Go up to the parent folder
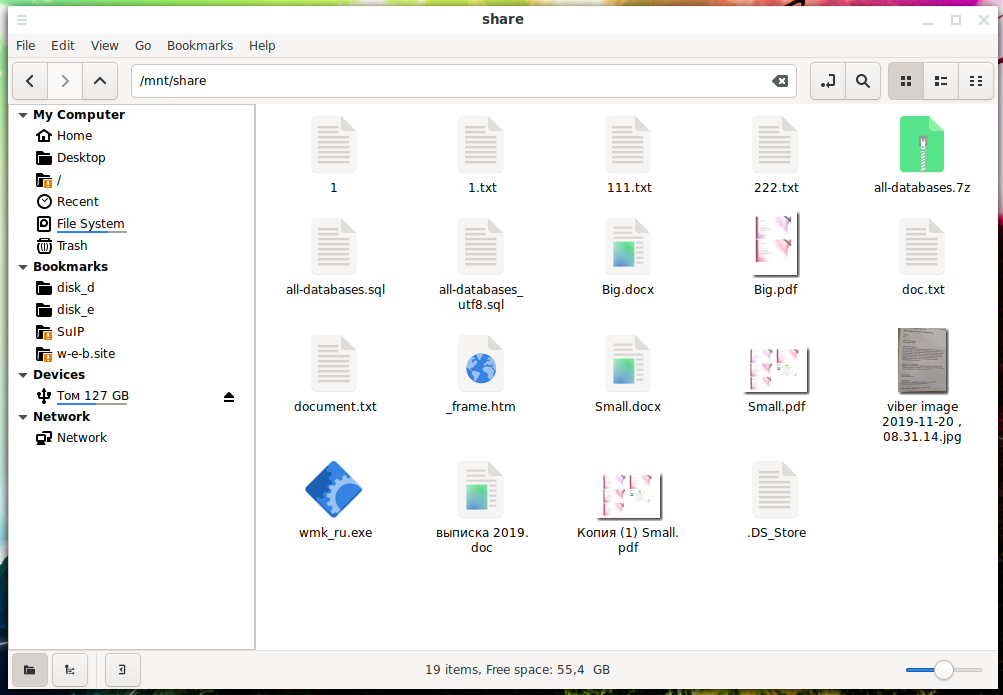This screenshot has width=1003, height=695. point(98,81)
